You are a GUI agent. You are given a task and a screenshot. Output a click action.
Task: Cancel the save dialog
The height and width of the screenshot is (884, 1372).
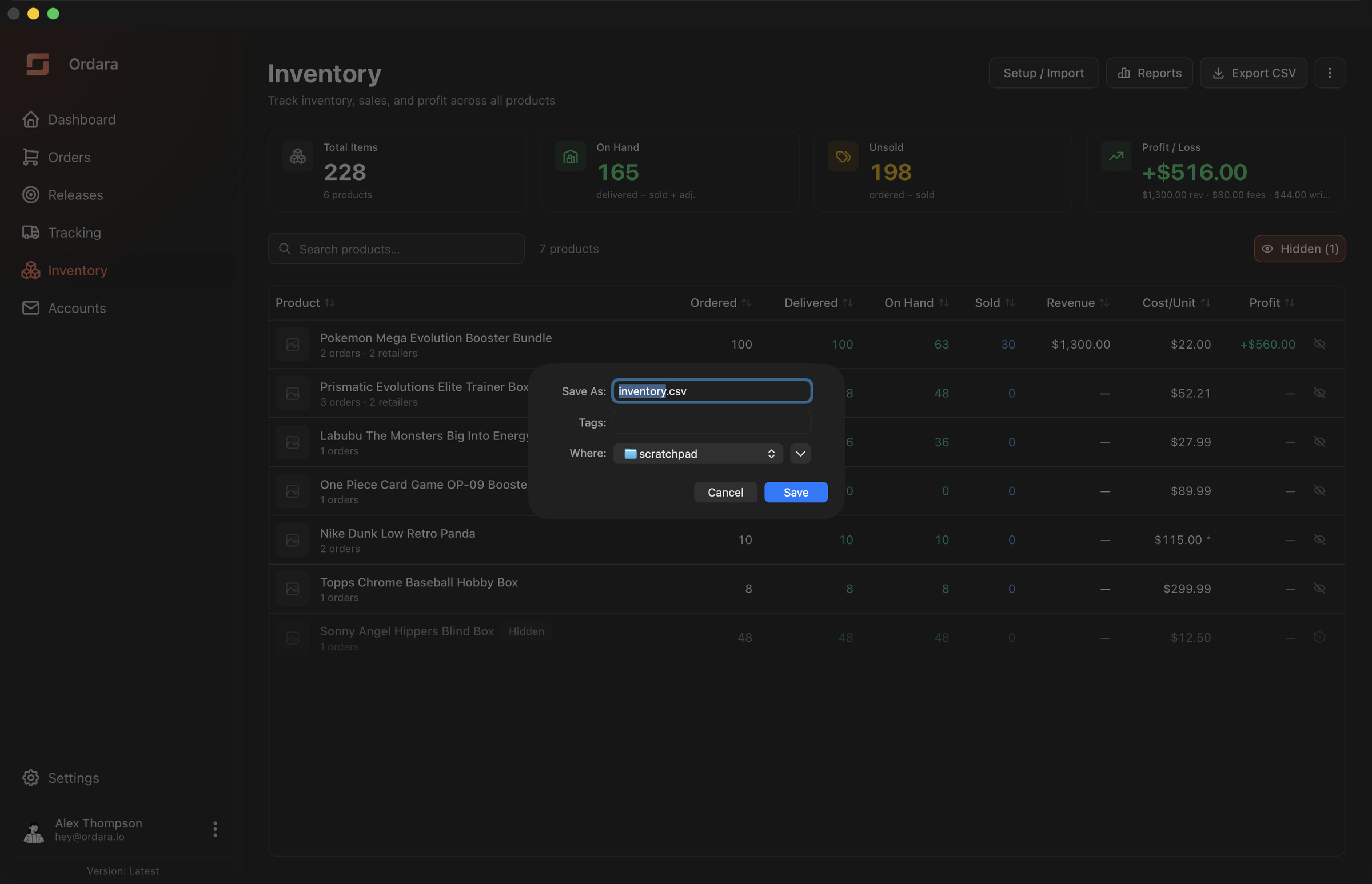click(x=725, y=492)
